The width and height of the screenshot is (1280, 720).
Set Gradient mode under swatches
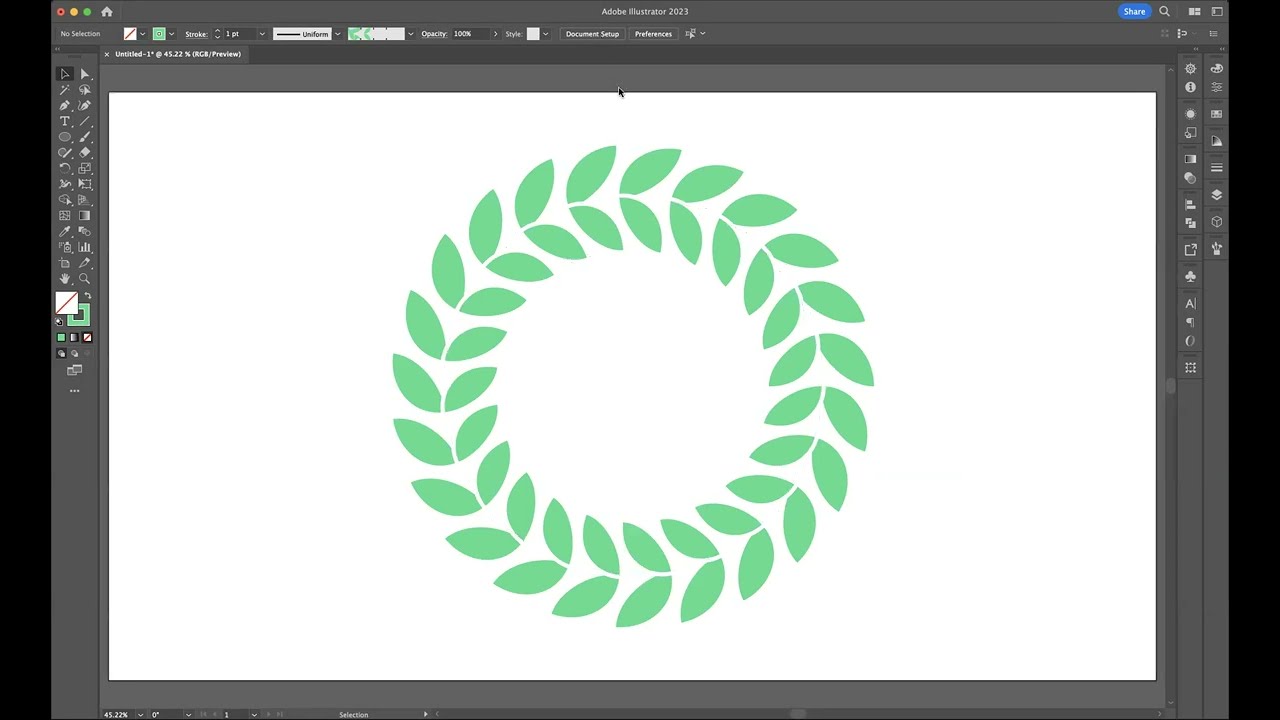tap(74, 338)
